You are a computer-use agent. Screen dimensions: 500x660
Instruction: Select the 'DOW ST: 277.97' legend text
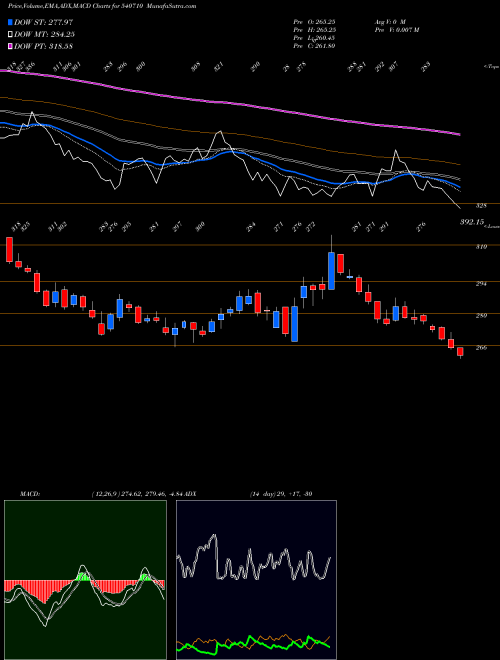pyautogui.click(x=43, y=22)
